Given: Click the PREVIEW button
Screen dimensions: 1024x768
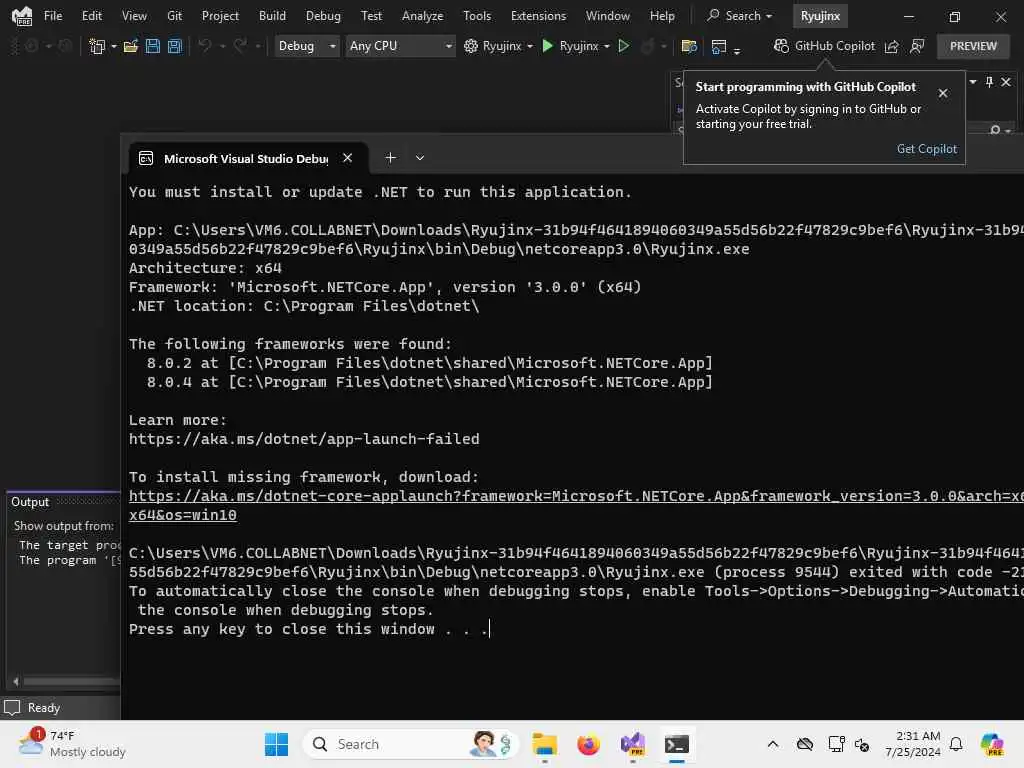Looking at the screenshot, I should click(x=973, y=46).
